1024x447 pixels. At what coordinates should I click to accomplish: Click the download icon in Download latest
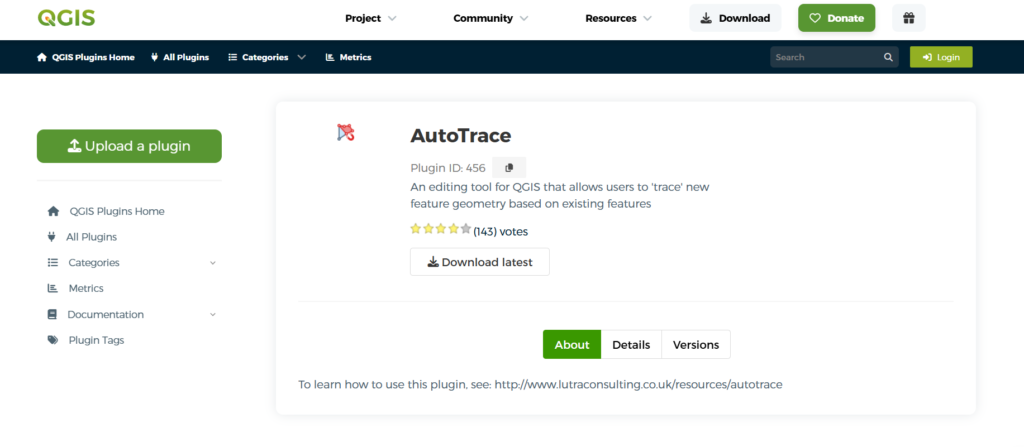[433, 262]
